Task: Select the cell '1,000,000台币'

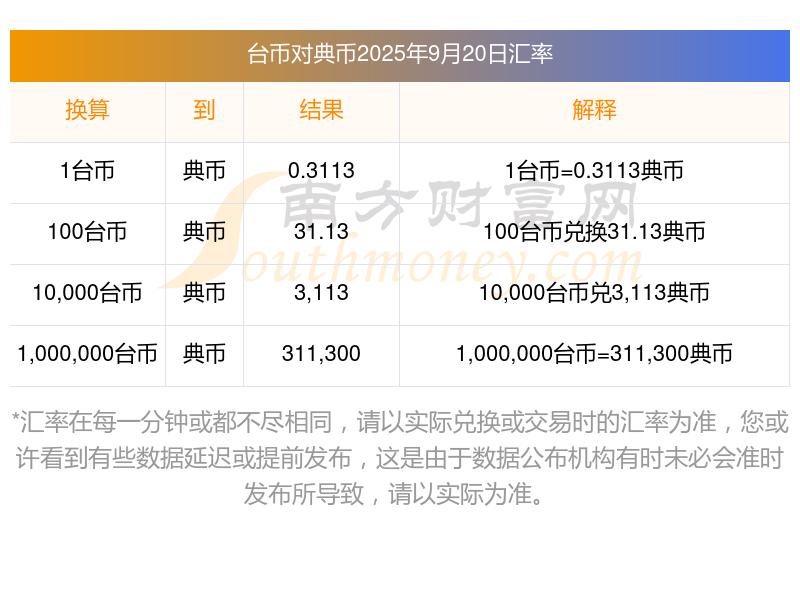Action: (87, 354)
